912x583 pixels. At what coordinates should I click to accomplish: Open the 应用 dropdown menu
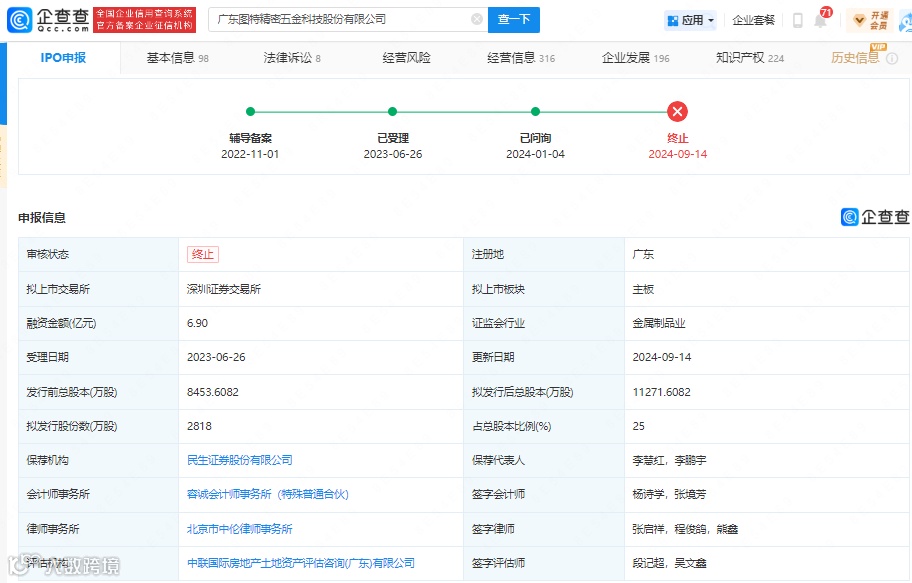(x=690, y=20)
